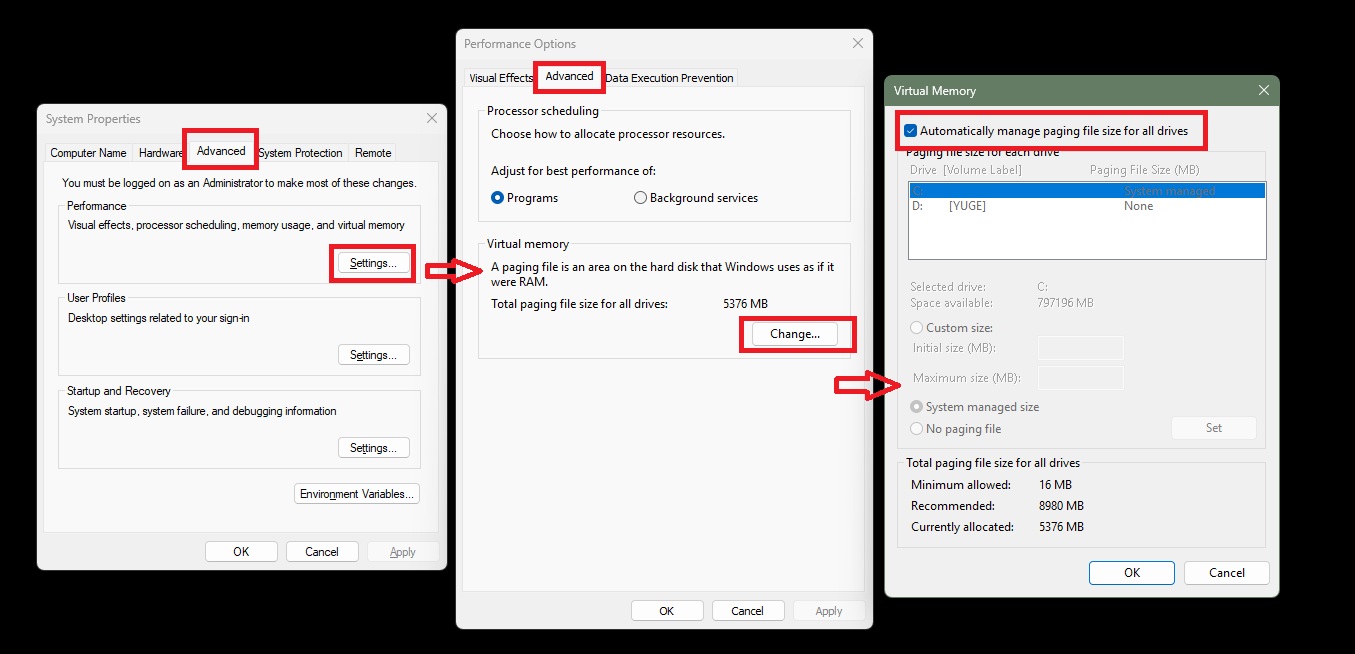Open the Remote tab
Image resolution: width=1355 pixels, height=654 pixels.
[x=373, y=153]
